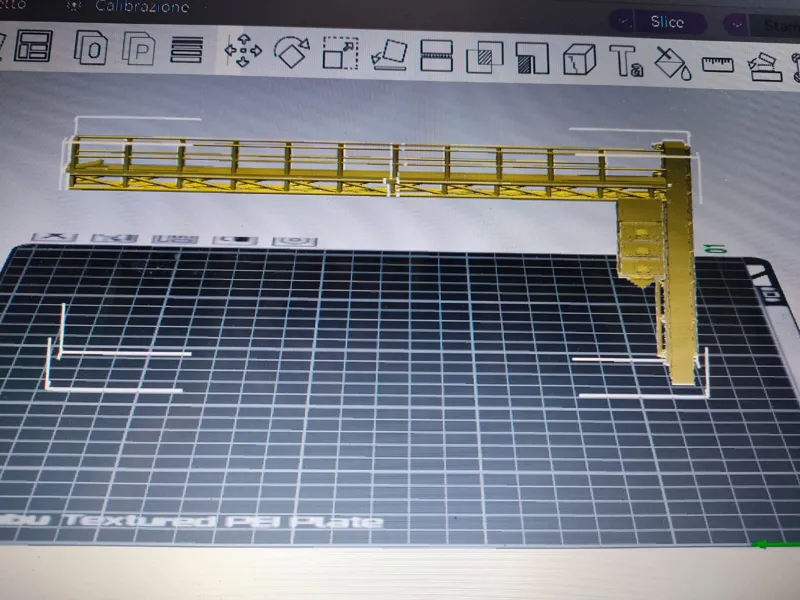Image resolution: width=800 pixels, height=600 pixels.
Task: Open the dropdown arrow beside Stampa
Action: [x=736, y=24]
